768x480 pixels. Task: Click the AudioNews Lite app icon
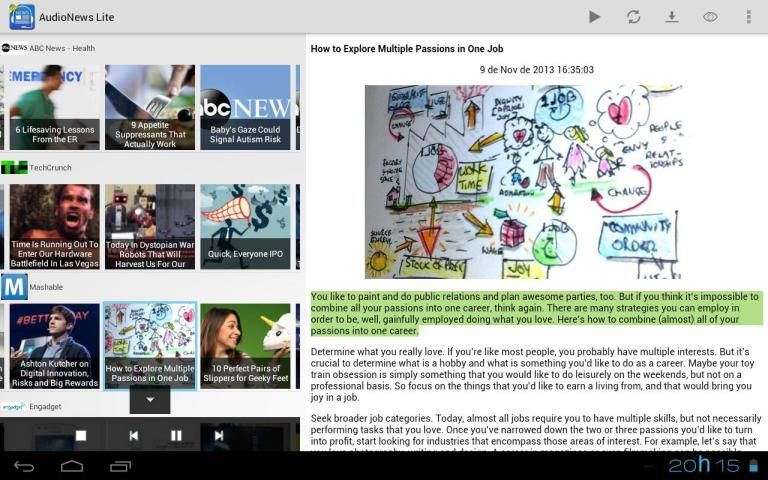pyautogui.click(x=21, y=17)
